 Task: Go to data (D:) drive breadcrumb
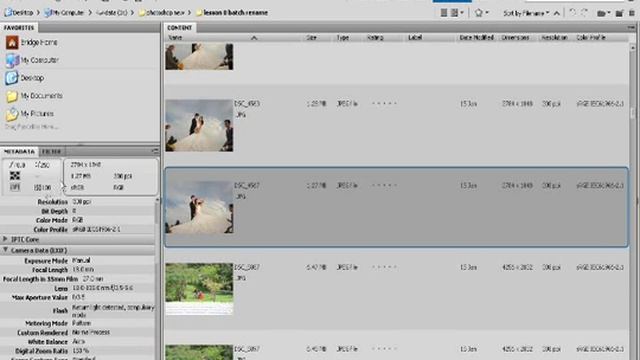click(112, 13)
